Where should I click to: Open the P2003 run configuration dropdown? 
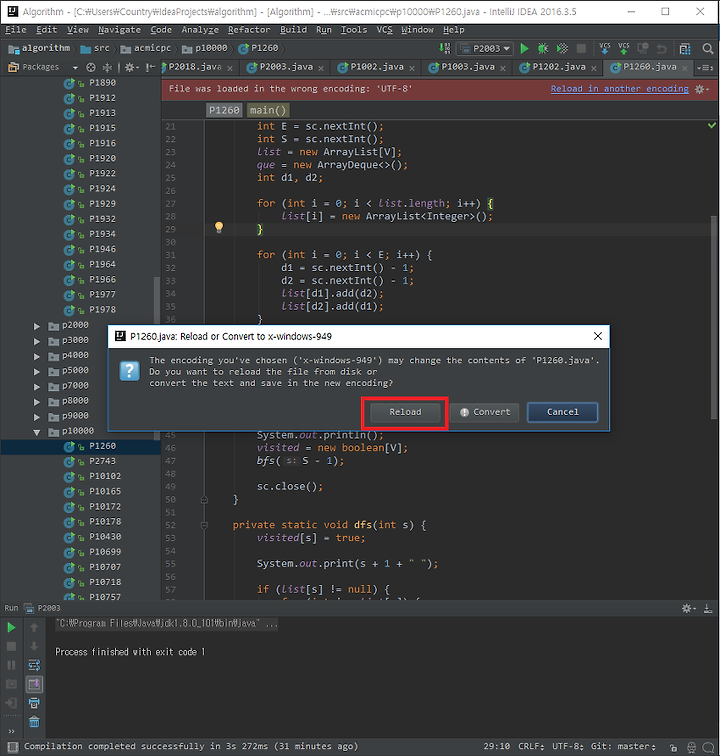(484, 48)
